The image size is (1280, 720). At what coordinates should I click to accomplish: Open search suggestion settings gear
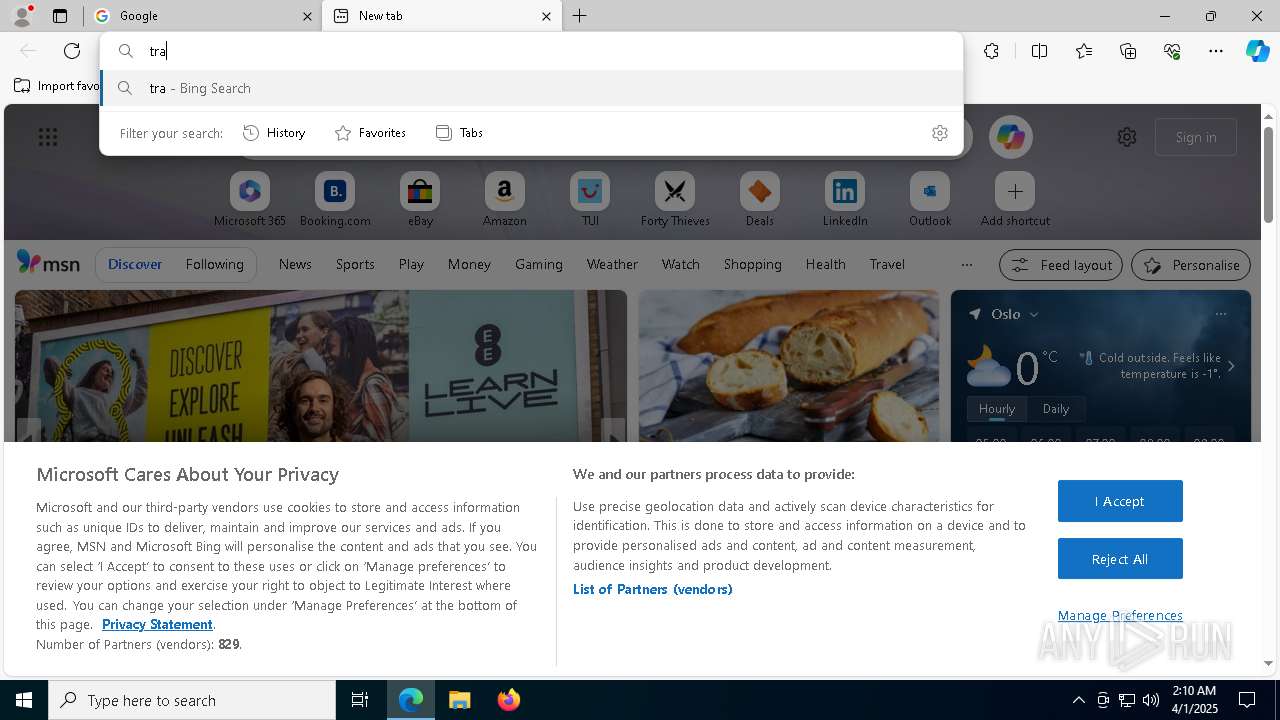pyautogui.click(x=940, y=133)
